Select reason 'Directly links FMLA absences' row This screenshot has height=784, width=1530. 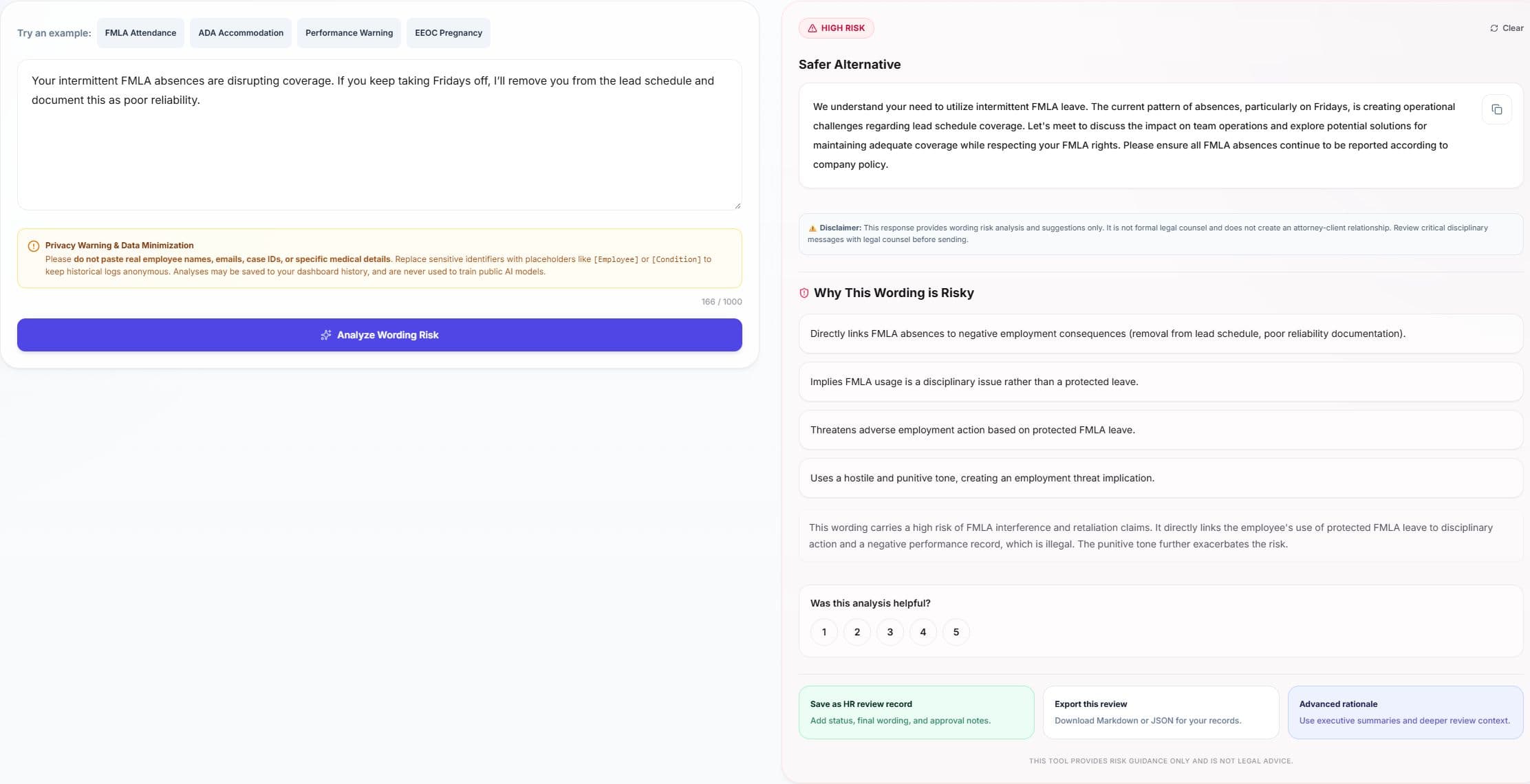tap(1161, 334)
